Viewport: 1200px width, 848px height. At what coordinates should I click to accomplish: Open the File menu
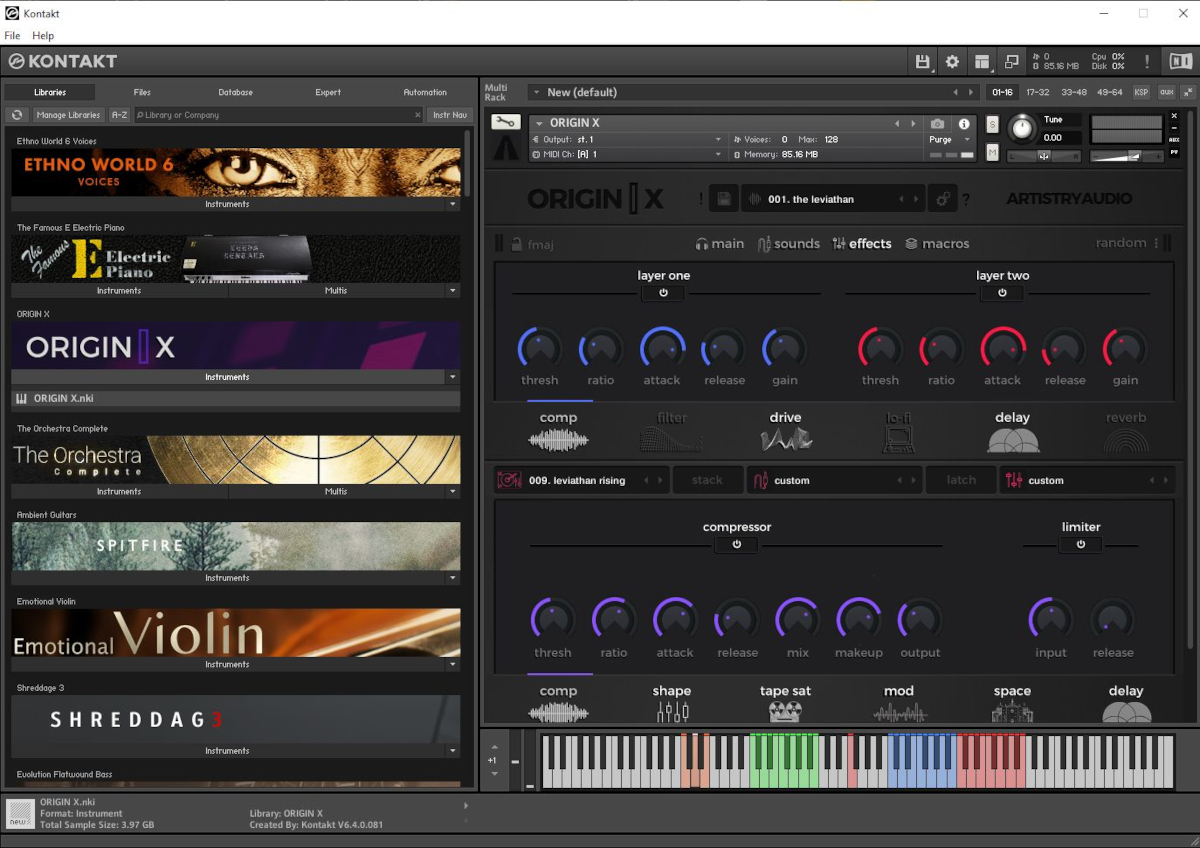click(12, 35)
